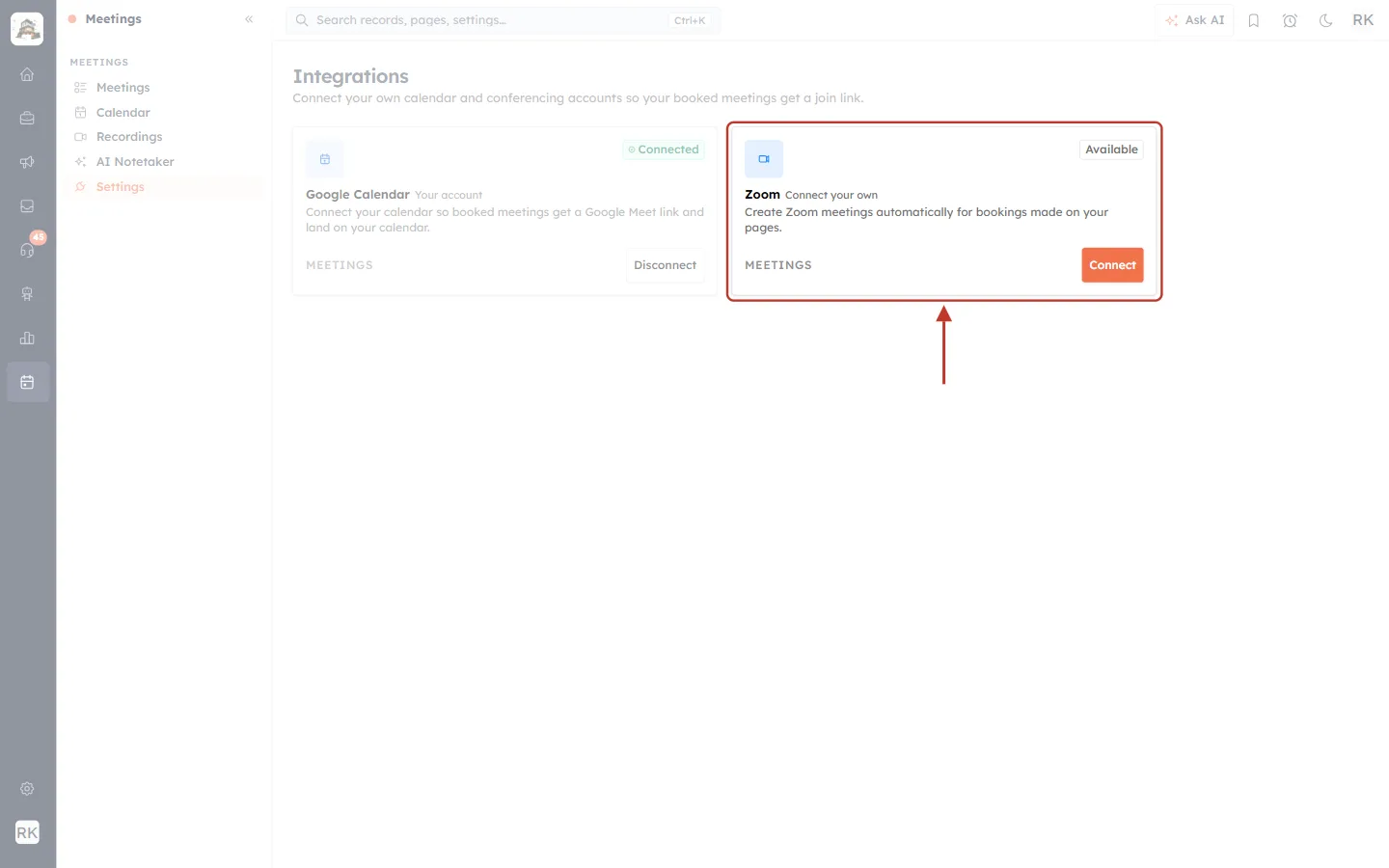Open the headset support icon with 45 badge

click(x=27, y=250)
